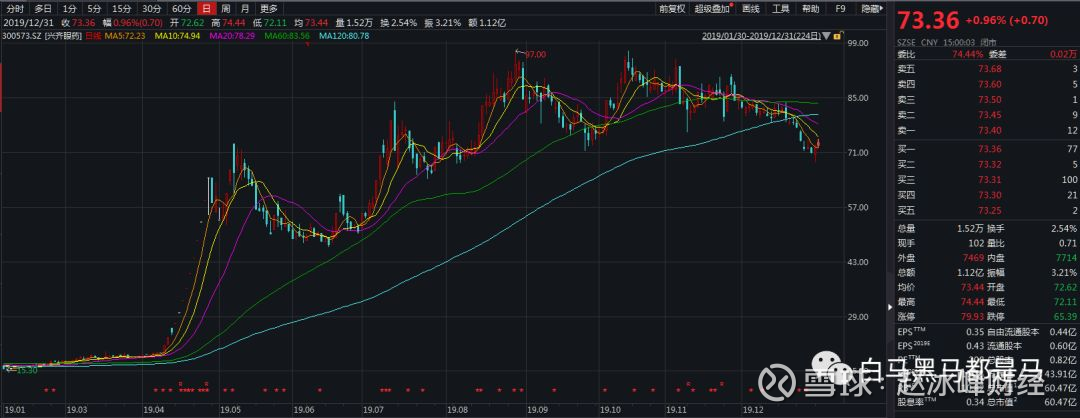Select the 买二 73.32 bid row

point(987,164)
